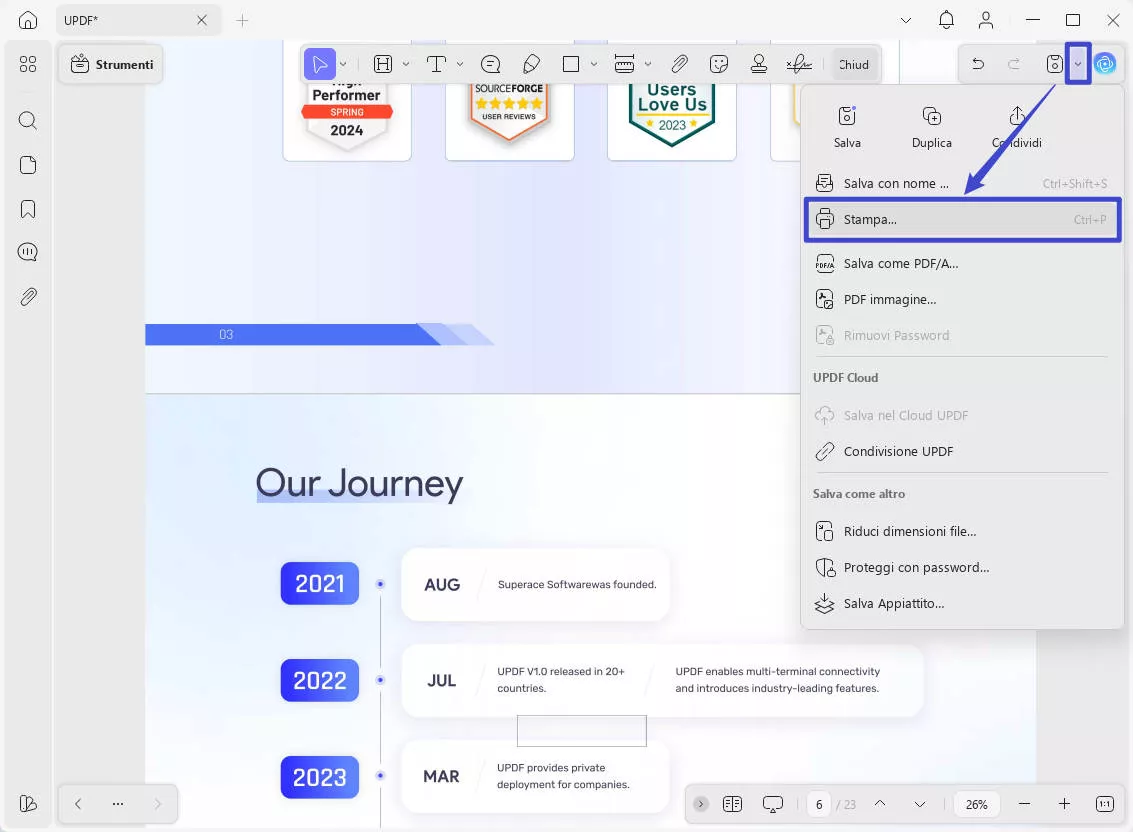Viewport: 1133px width, 832px height.
Task: Zoom in with plus button
Action: coord(1064,804)
